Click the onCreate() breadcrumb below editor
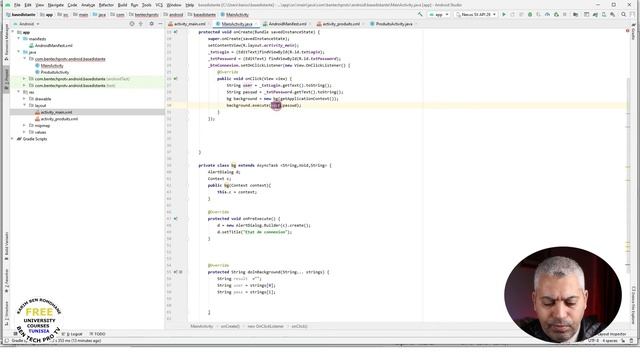640x360 pixels. tap(230, 327)
